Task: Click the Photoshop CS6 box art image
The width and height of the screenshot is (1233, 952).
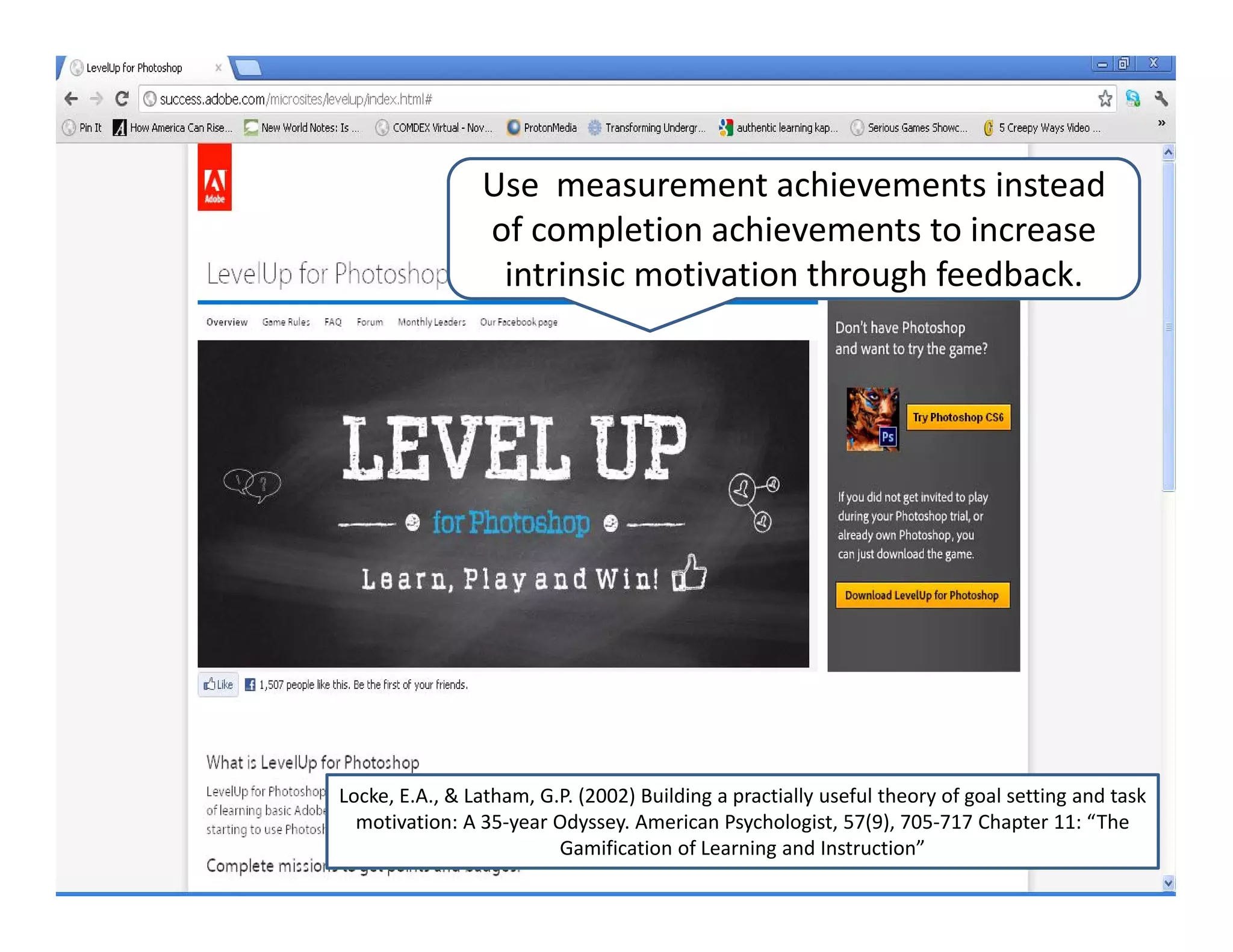Action: pyautogui.click(x=873, y=419)
